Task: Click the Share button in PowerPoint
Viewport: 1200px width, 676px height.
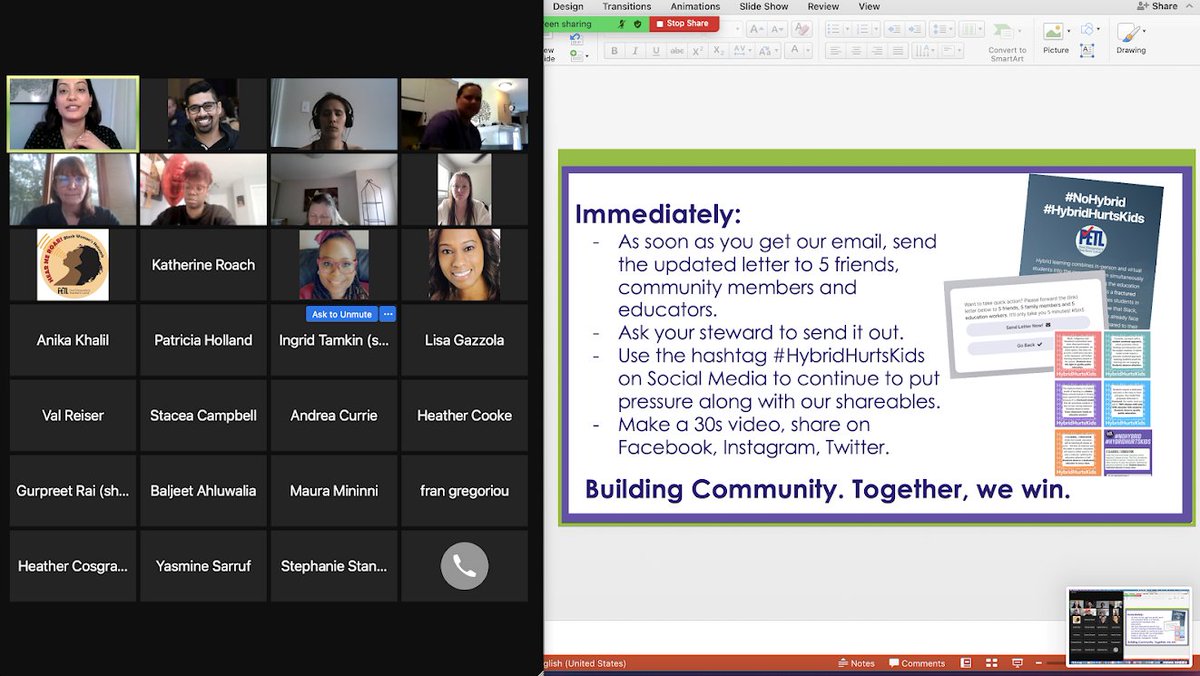Action: click(1158, 6)
